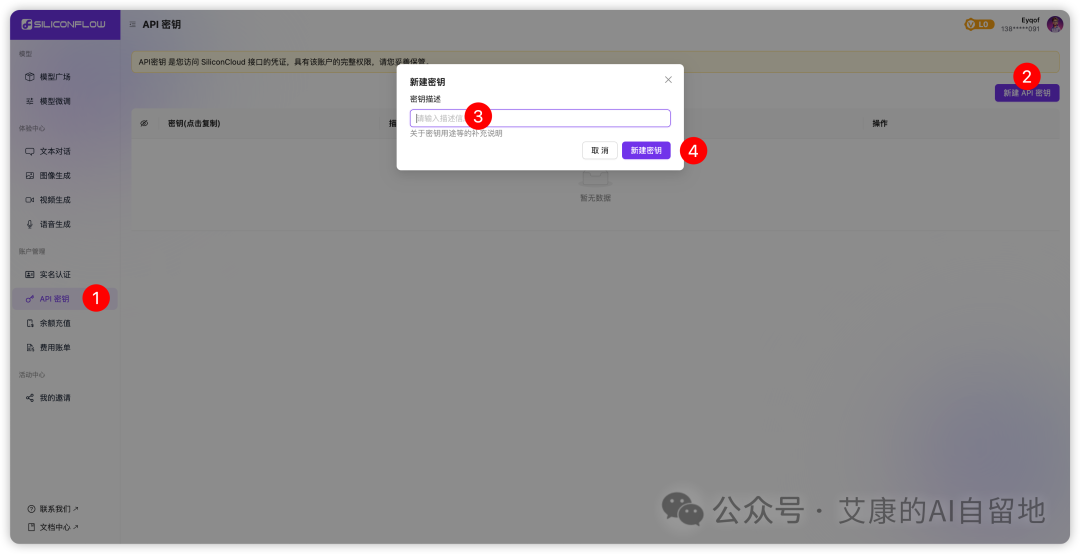Click the 操作 column header

coord(880,123)
